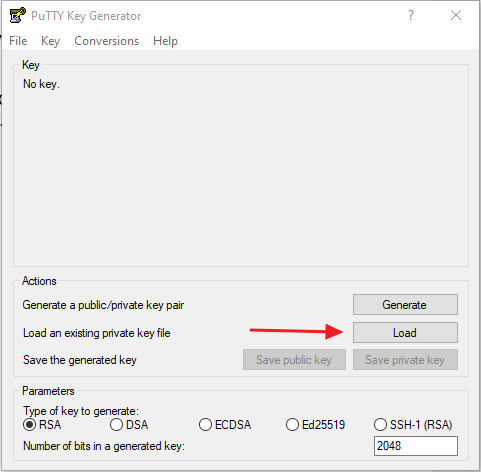
Task: Close the PuTTY Key Generator window
Action: tap(456, 15)
